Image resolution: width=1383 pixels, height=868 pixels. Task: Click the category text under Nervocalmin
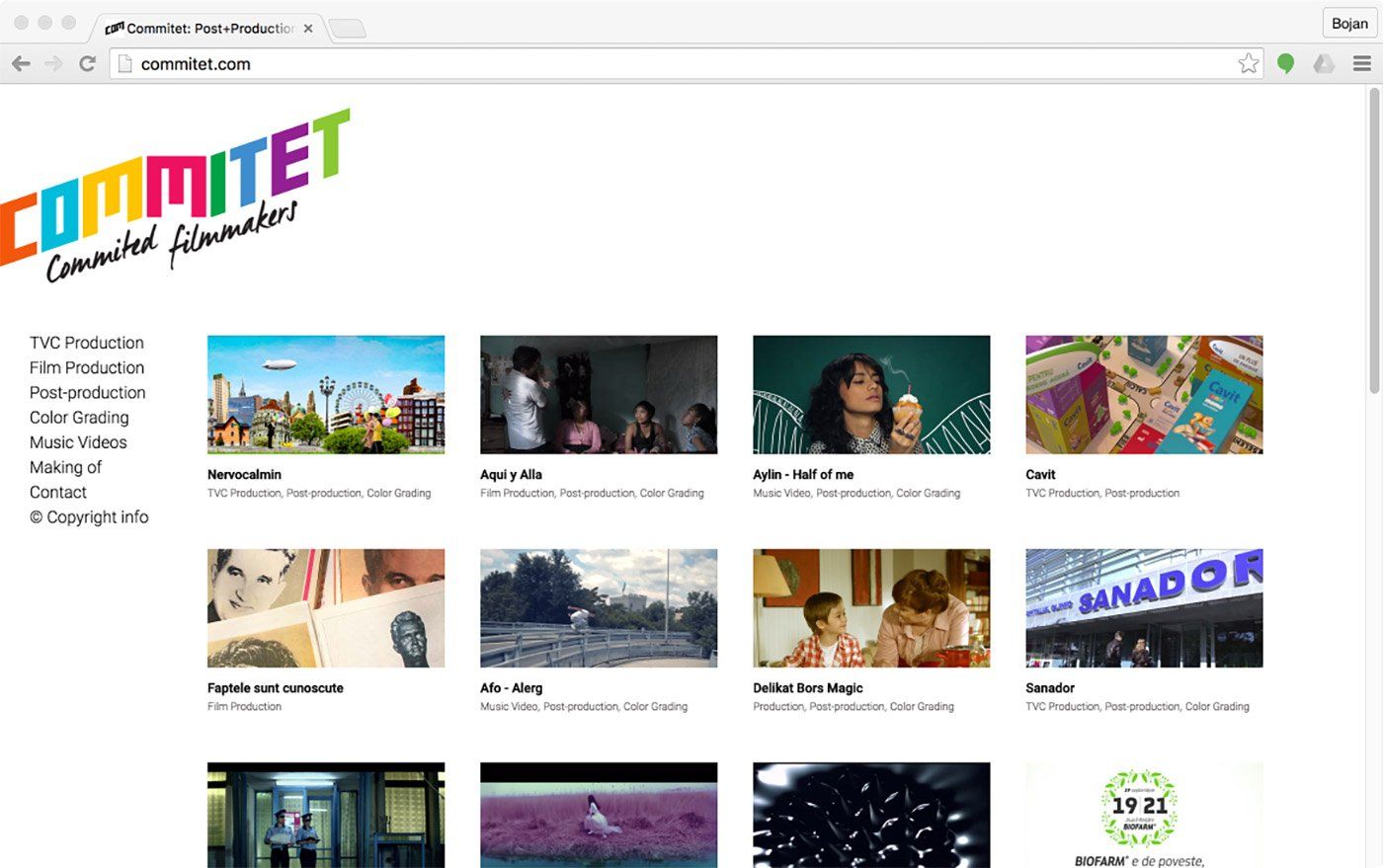319,493
